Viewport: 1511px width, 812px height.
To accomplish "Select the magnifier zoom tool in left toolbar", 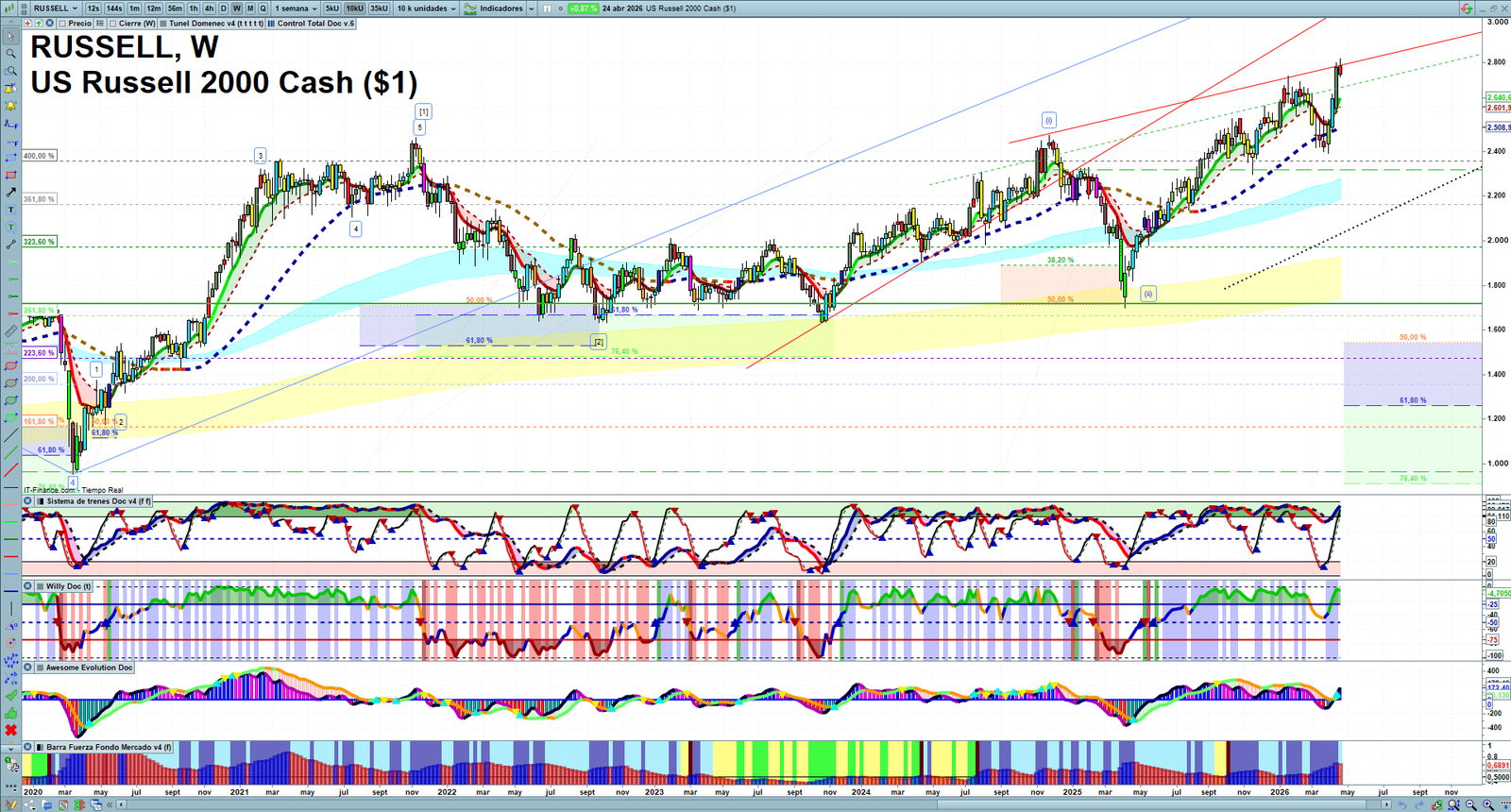I will pyautogui.click(x=10, y=53).
